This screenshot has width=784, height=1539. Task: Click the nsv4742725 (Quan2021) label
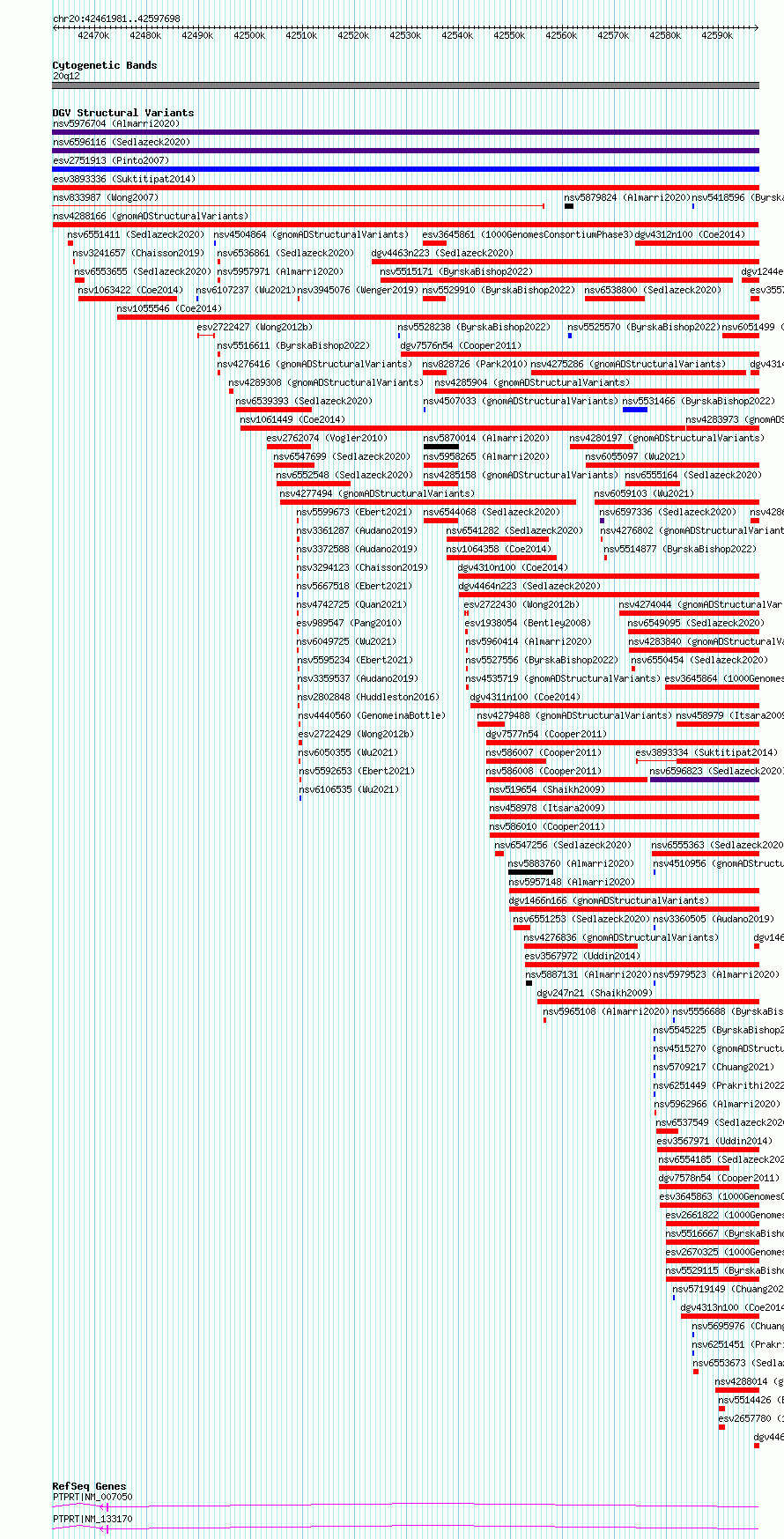pyautogui.click(x=351, y=604)
